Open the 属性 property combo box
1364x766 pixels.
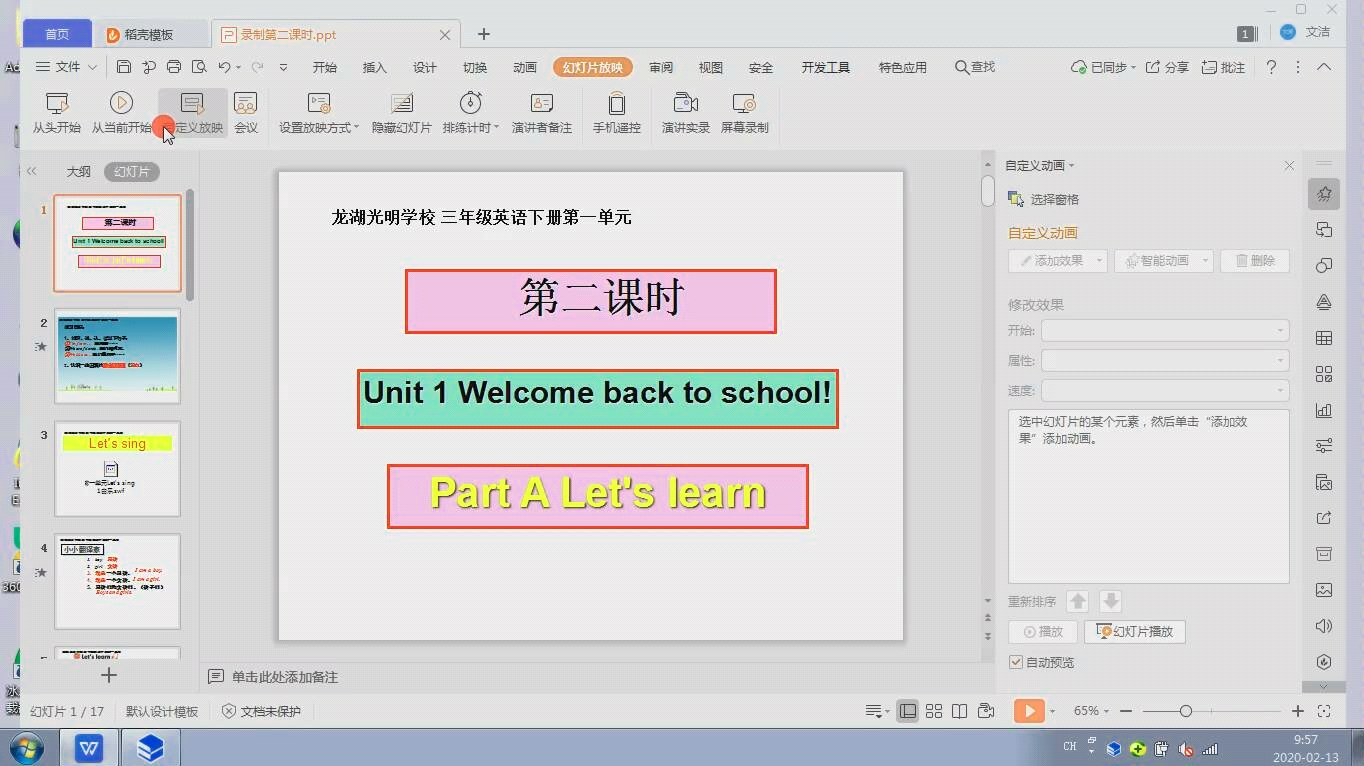pos(1165,360)
